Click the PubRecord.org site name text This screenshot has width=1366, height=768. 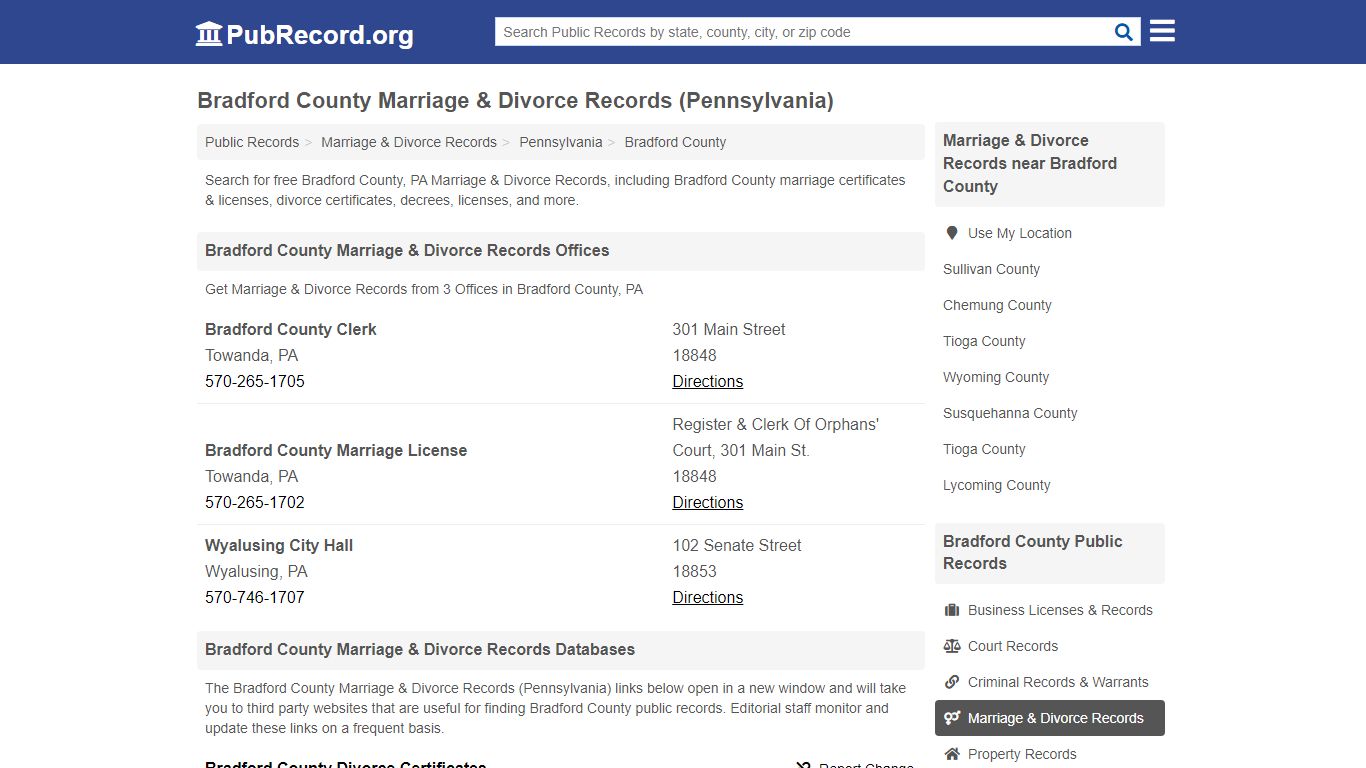(320, 35)
